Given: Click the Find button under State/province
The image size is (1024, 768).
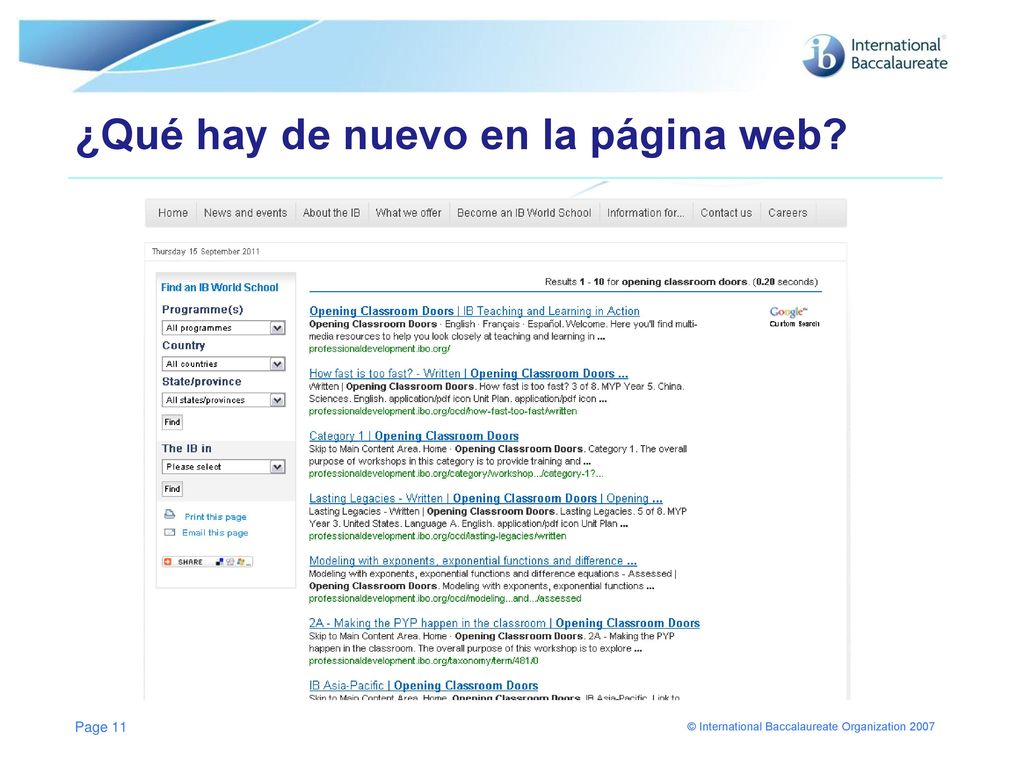Looking at the screenshot, I should [172, 422].
